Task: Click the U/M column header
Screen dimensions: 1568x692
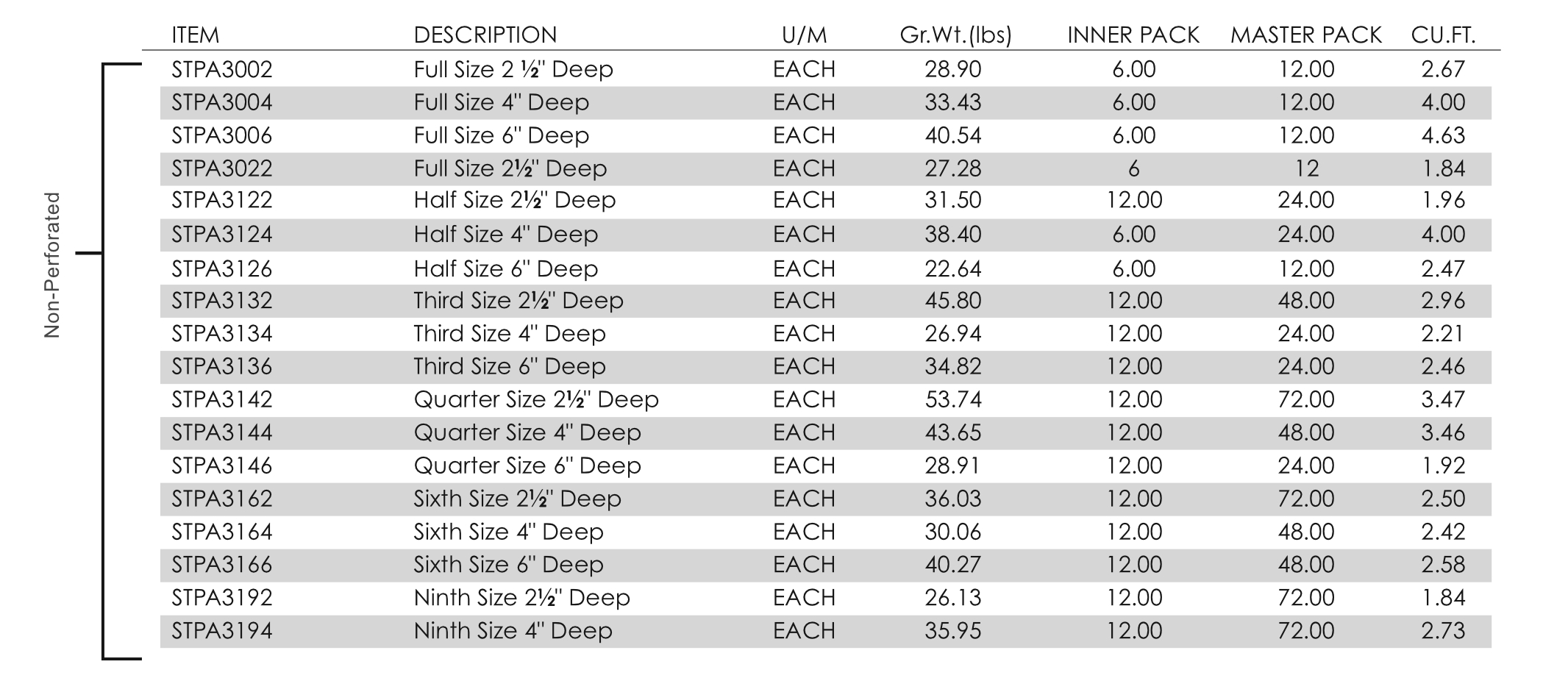Action: tap(804, 35)
